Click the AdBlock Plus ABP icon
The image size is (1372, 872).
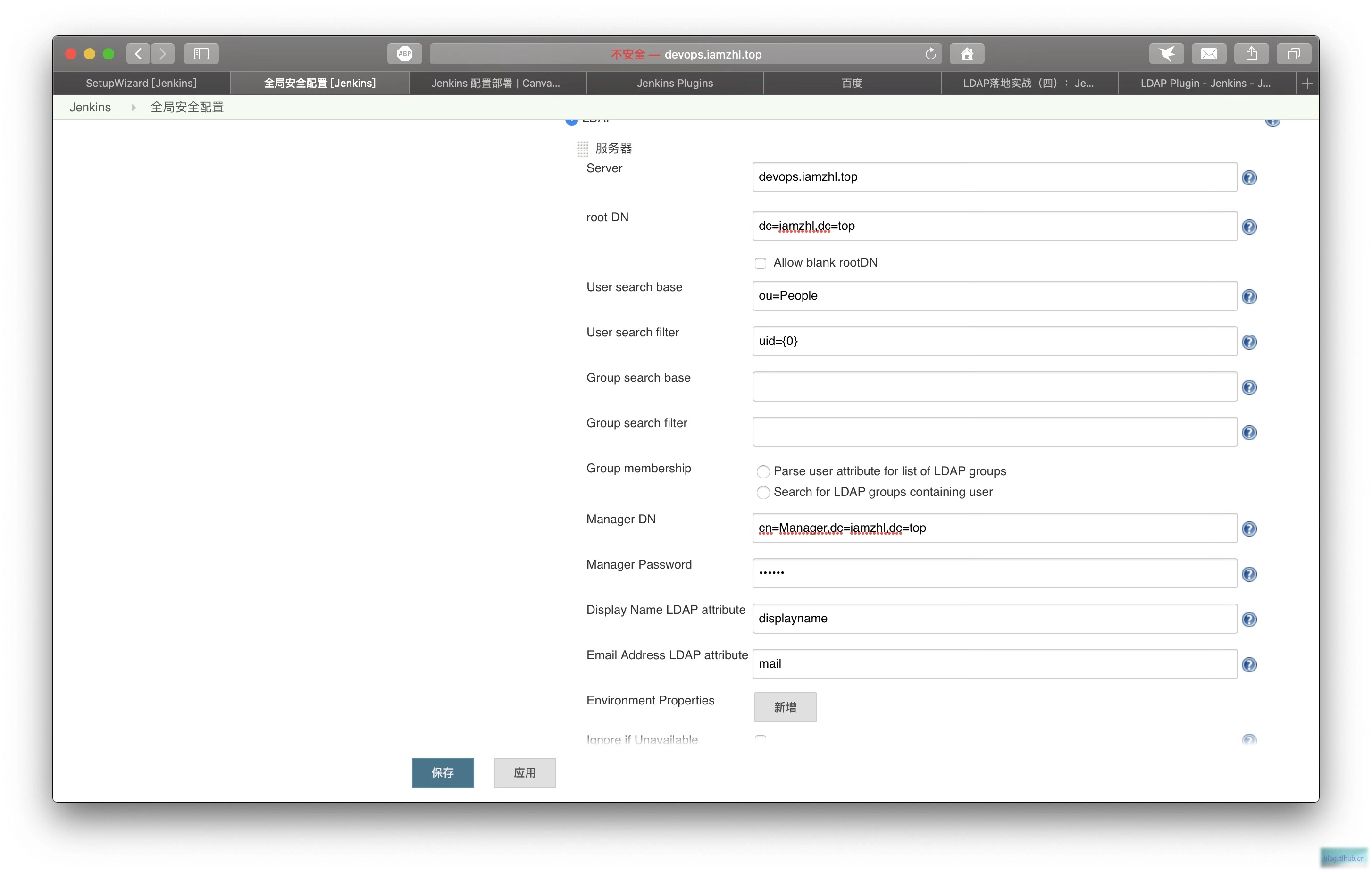pyautogui.click(x=404, y=54)
